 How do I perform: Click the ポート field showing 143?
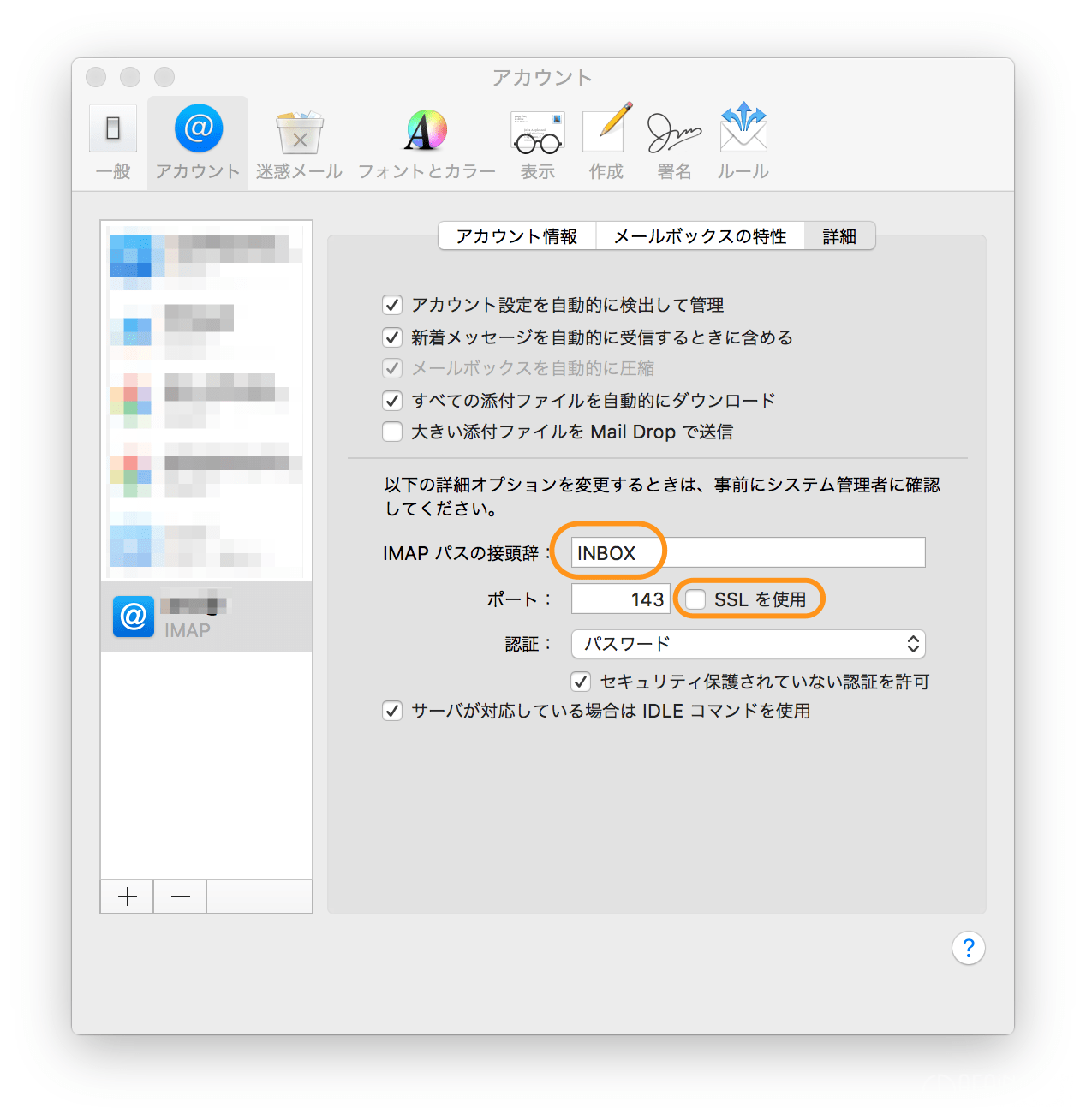(620, 599)
